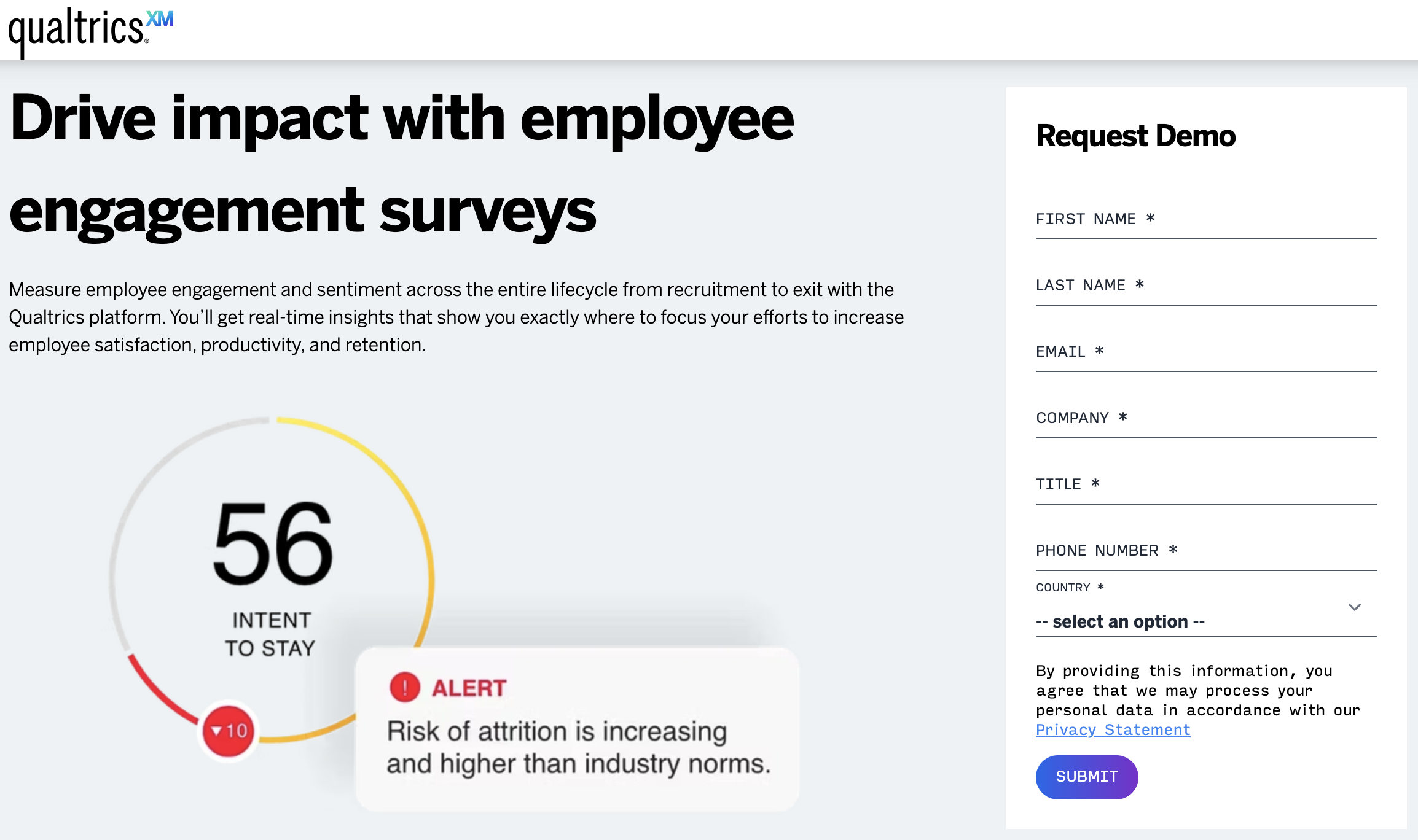Click the large 56 score number

click(x=273, y=543)
